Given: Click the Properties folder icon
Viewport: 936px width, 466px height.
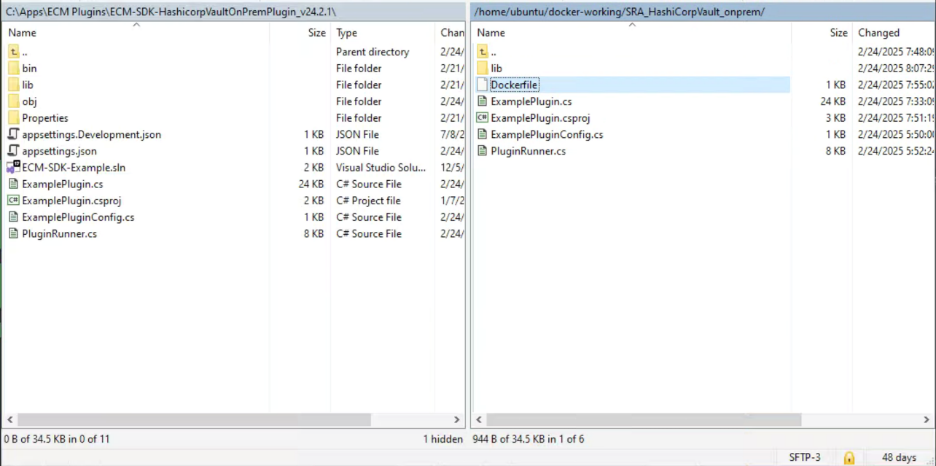Looking at the screenshot, I should pos(14,118).
